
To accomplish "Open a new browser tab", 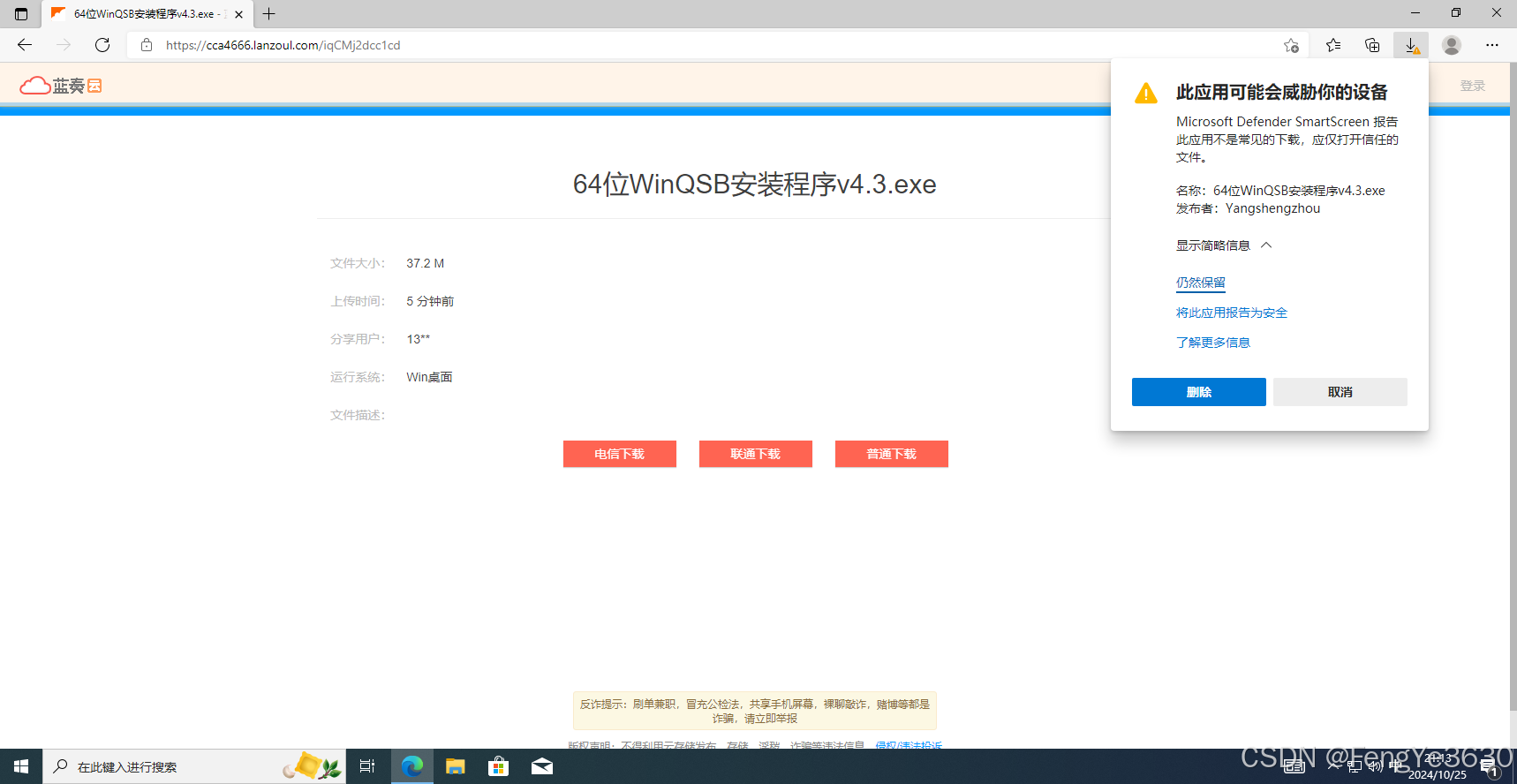I will tap(269, 14).
